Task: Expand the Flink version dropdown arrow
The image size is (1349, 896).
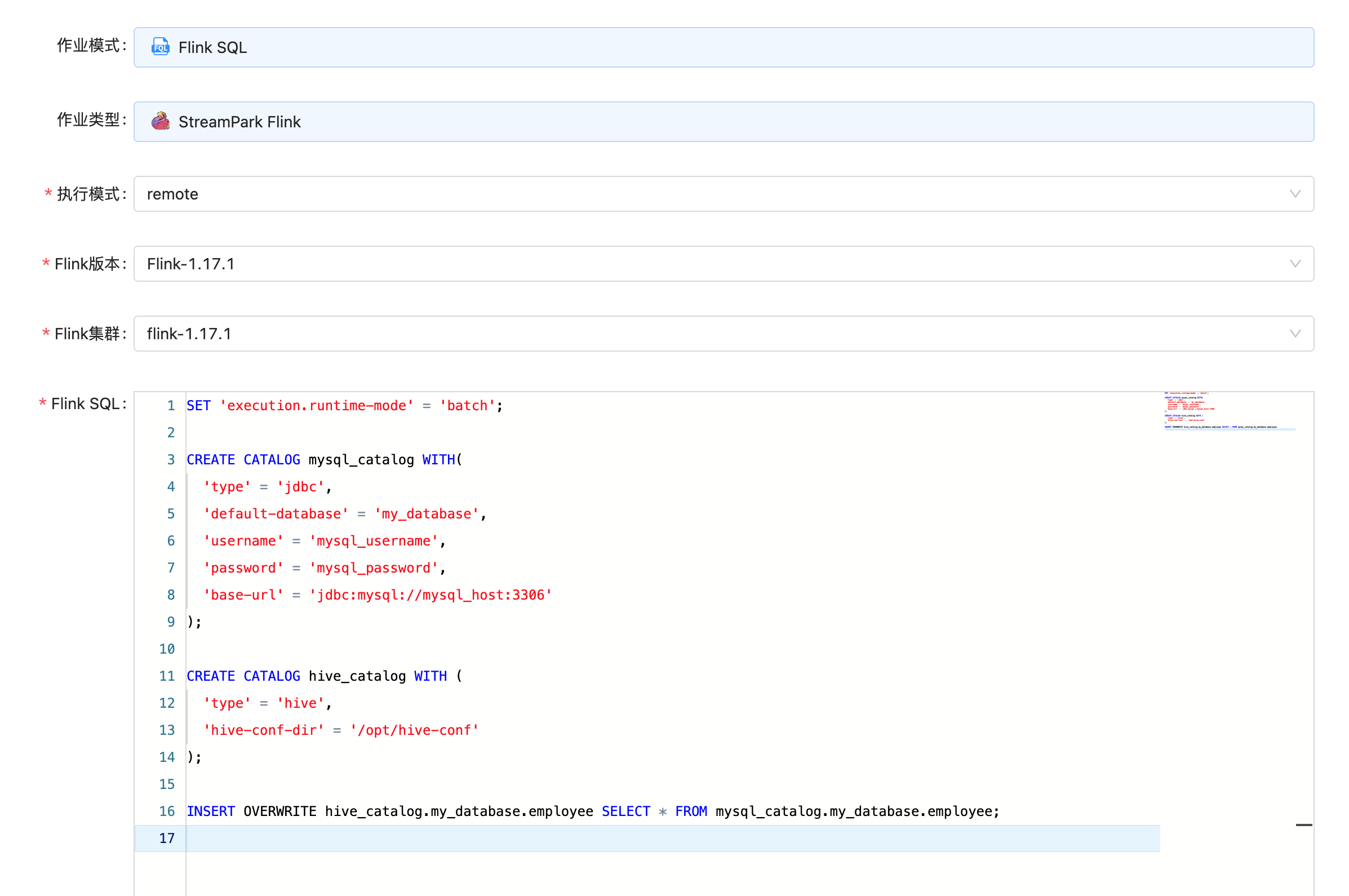Action: [1295, 263]
